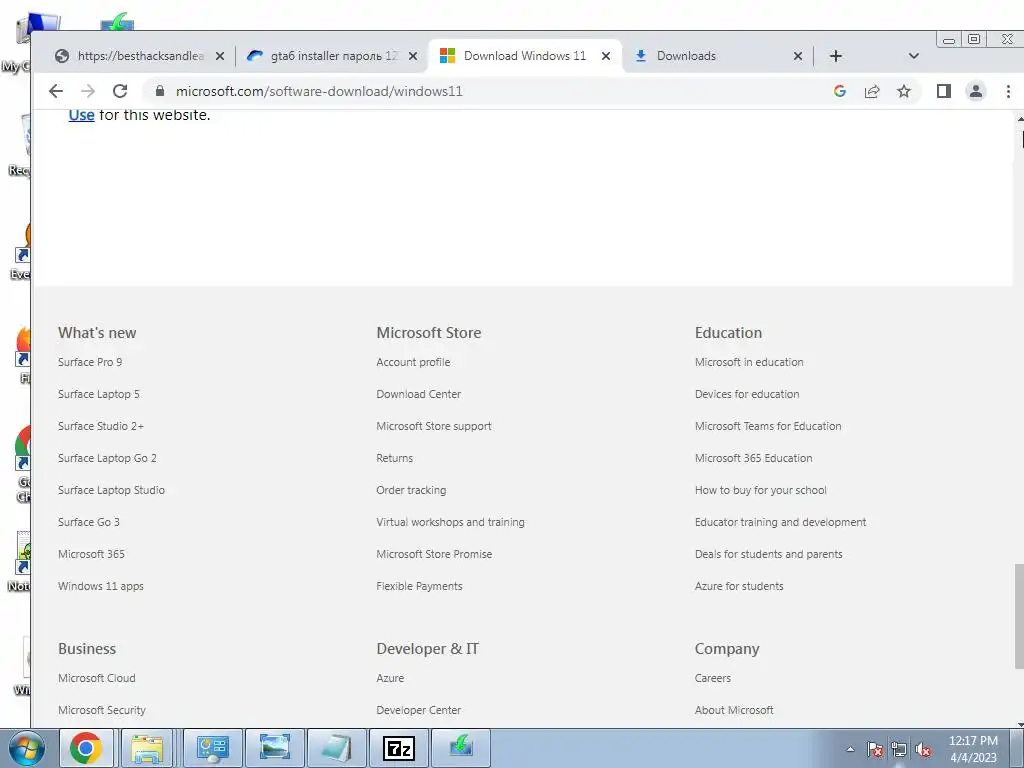Image resolution: width=1024 pixels, height=768 pixels.
Task: Open the Use link
Action: coord(82,116)
